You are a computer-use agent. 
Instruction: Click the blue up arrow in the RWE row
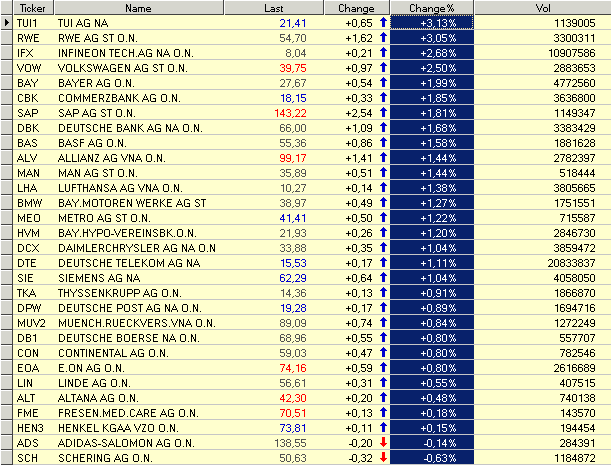tap(383, 37)
